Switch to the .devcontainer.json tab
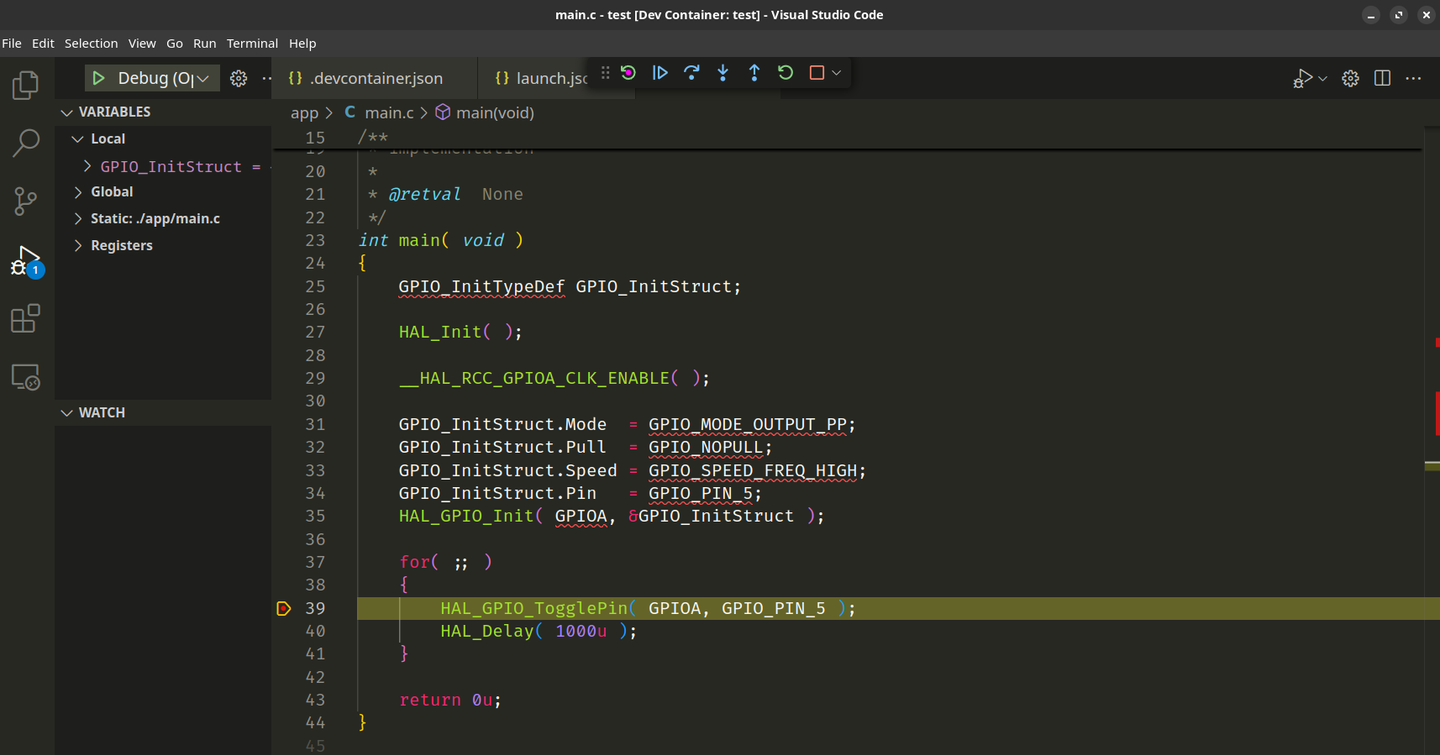The image size is (1440, 755). (375, 78)
